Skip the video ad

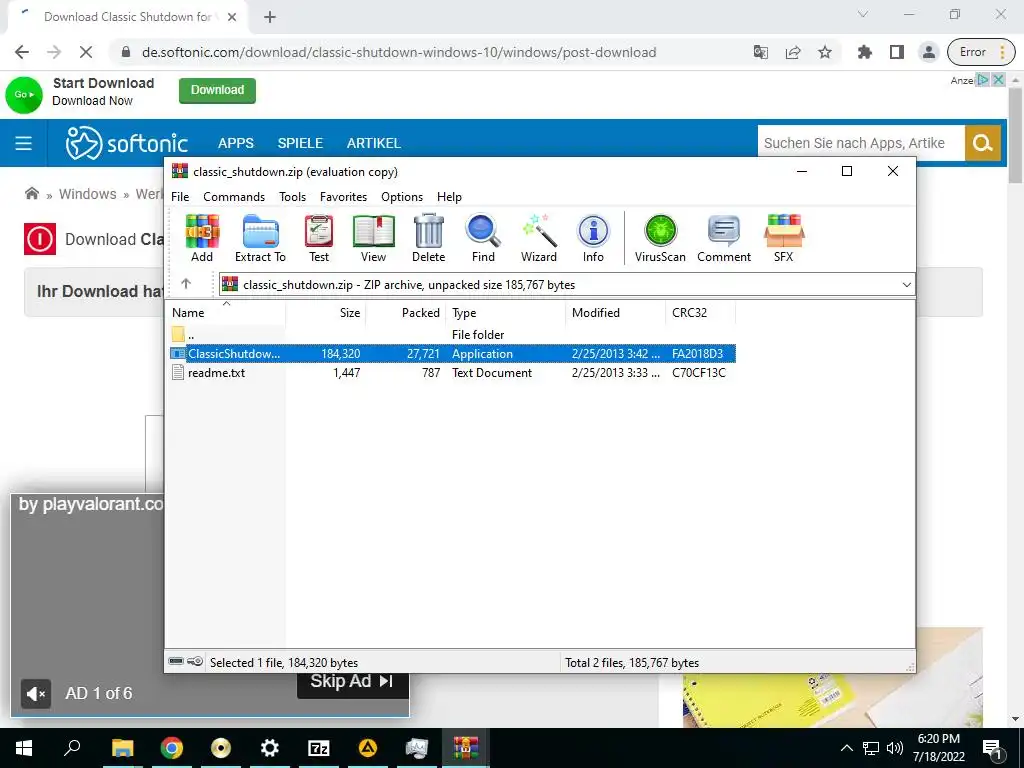point(353,682)
